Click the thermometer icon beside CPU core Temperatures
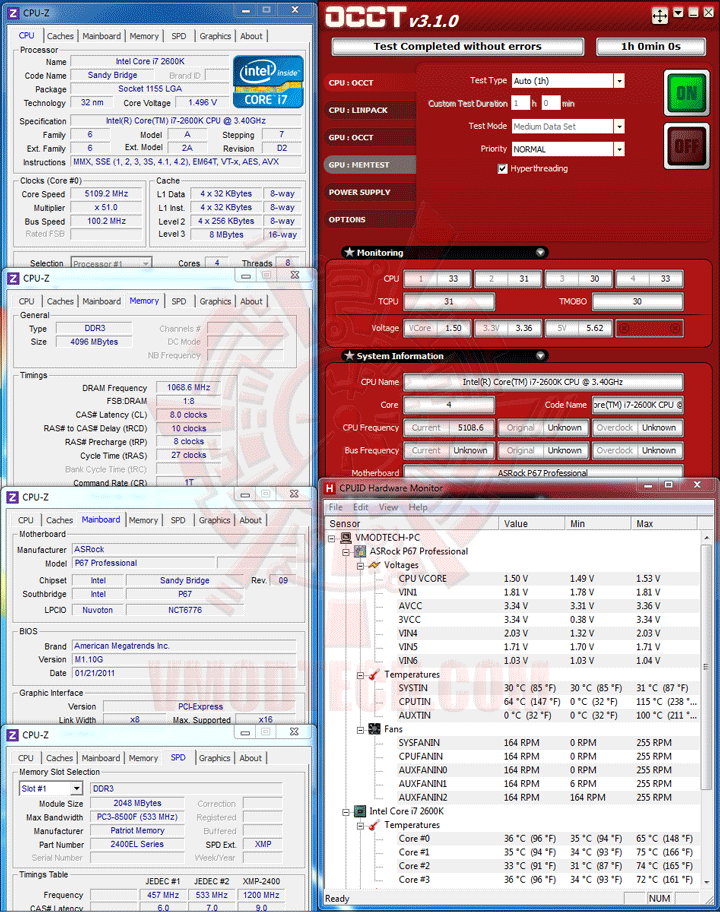 (x=375, y=825)
